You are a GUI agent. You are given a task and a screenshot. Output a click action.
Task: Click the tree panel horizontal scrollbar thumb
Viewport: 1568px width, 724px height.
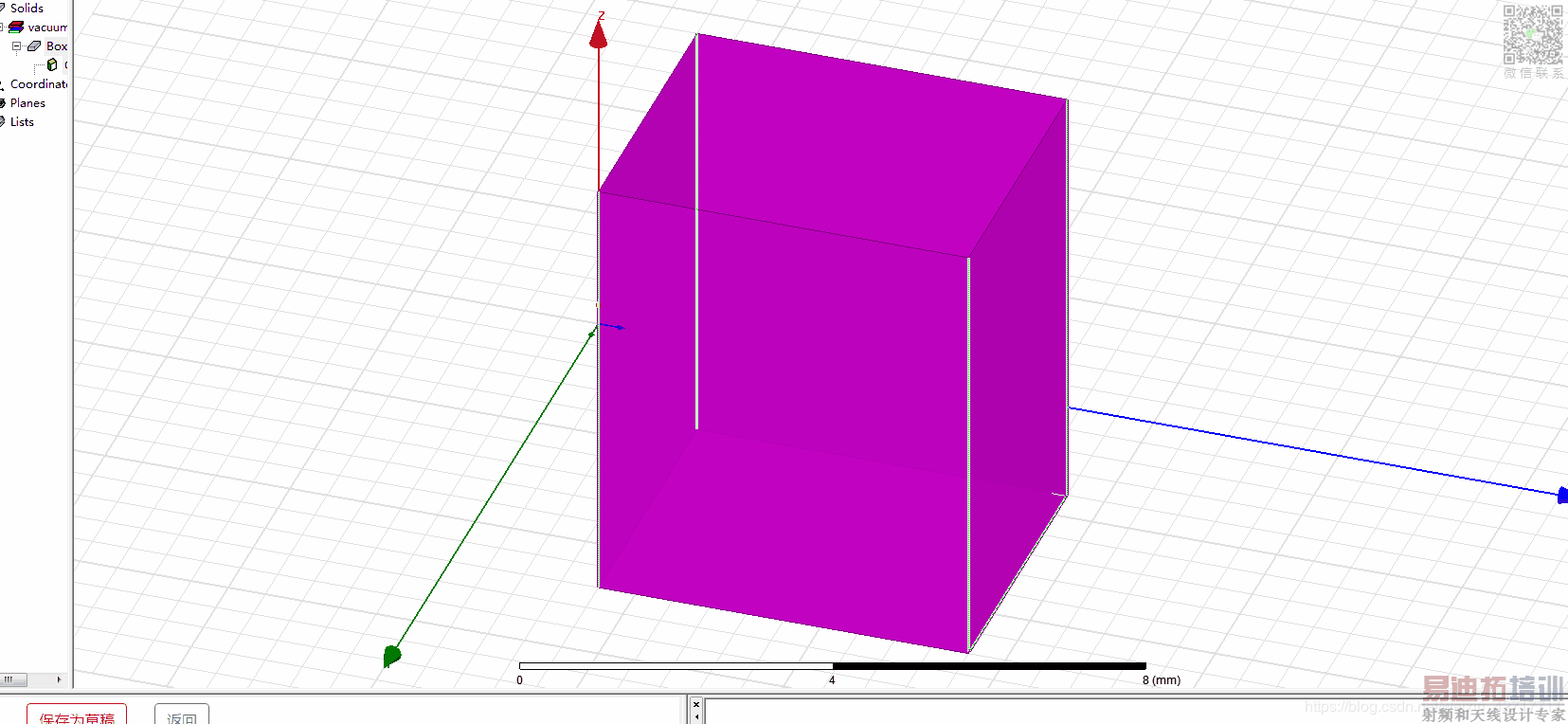(13, 679)
